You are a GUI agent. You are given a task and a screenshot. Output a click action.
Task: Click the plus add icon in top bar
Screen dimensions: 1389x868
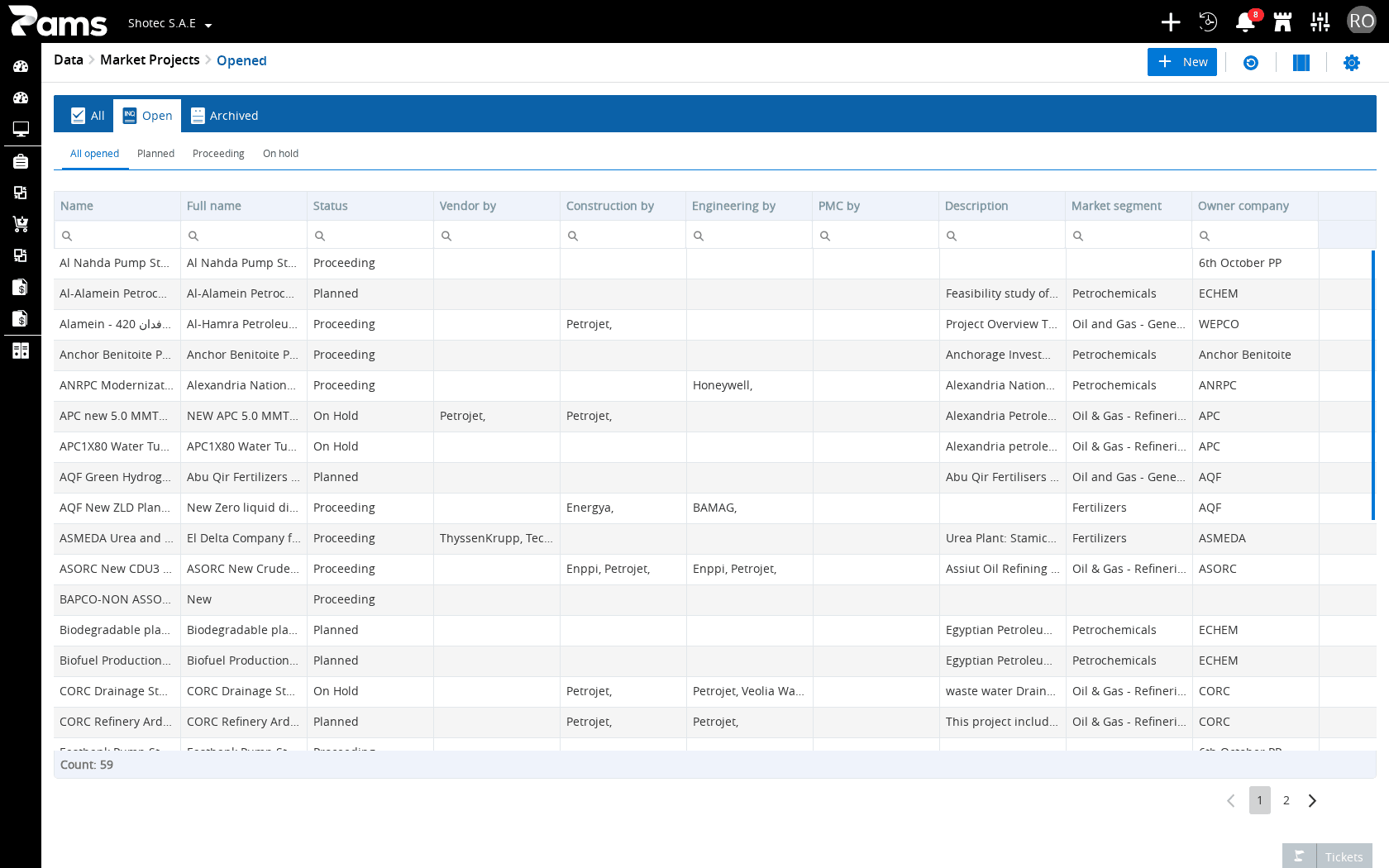tap(1171, 21)
